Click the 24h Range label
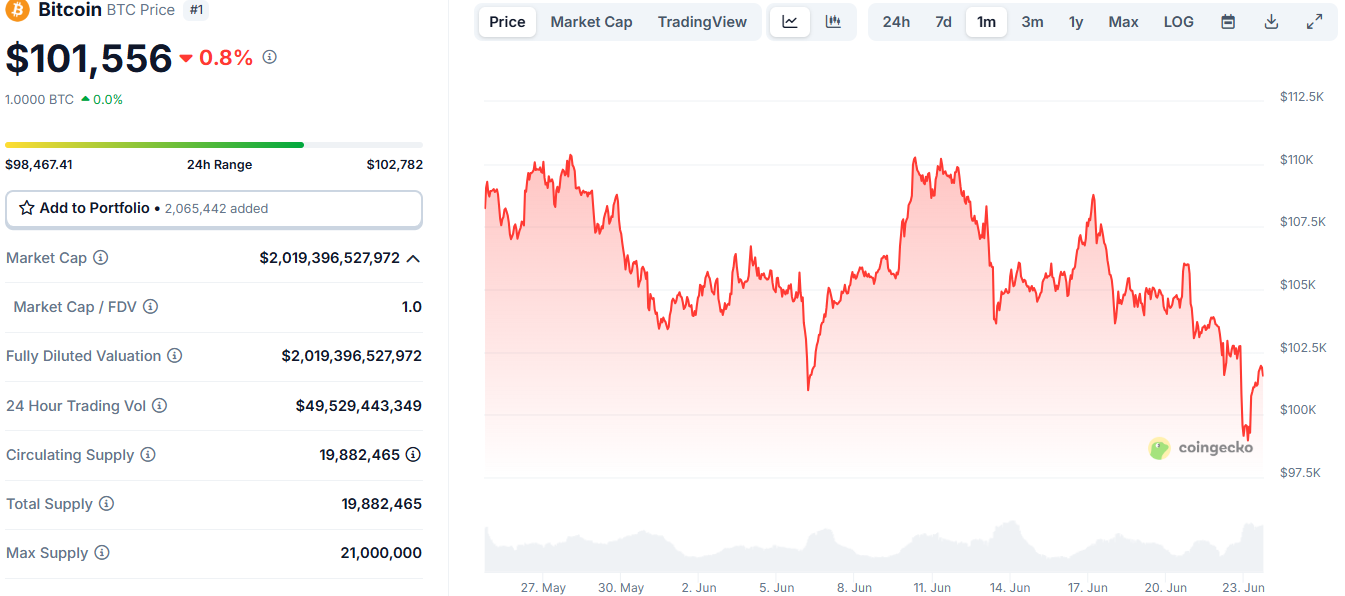This screenshot has width=1345, height=596. click(219, 165)
